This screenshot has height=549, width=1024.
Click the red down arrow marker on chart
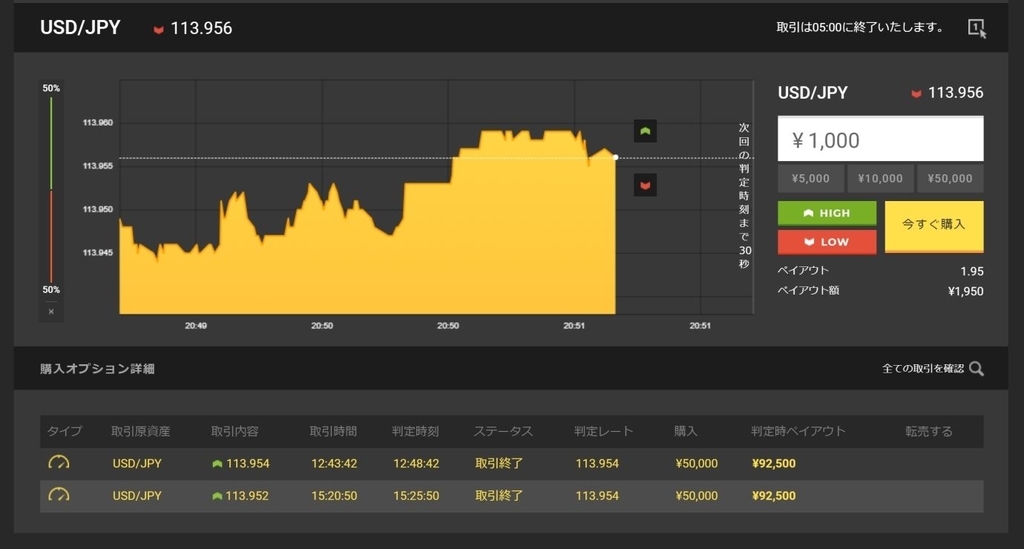click(x=645, y=185)
